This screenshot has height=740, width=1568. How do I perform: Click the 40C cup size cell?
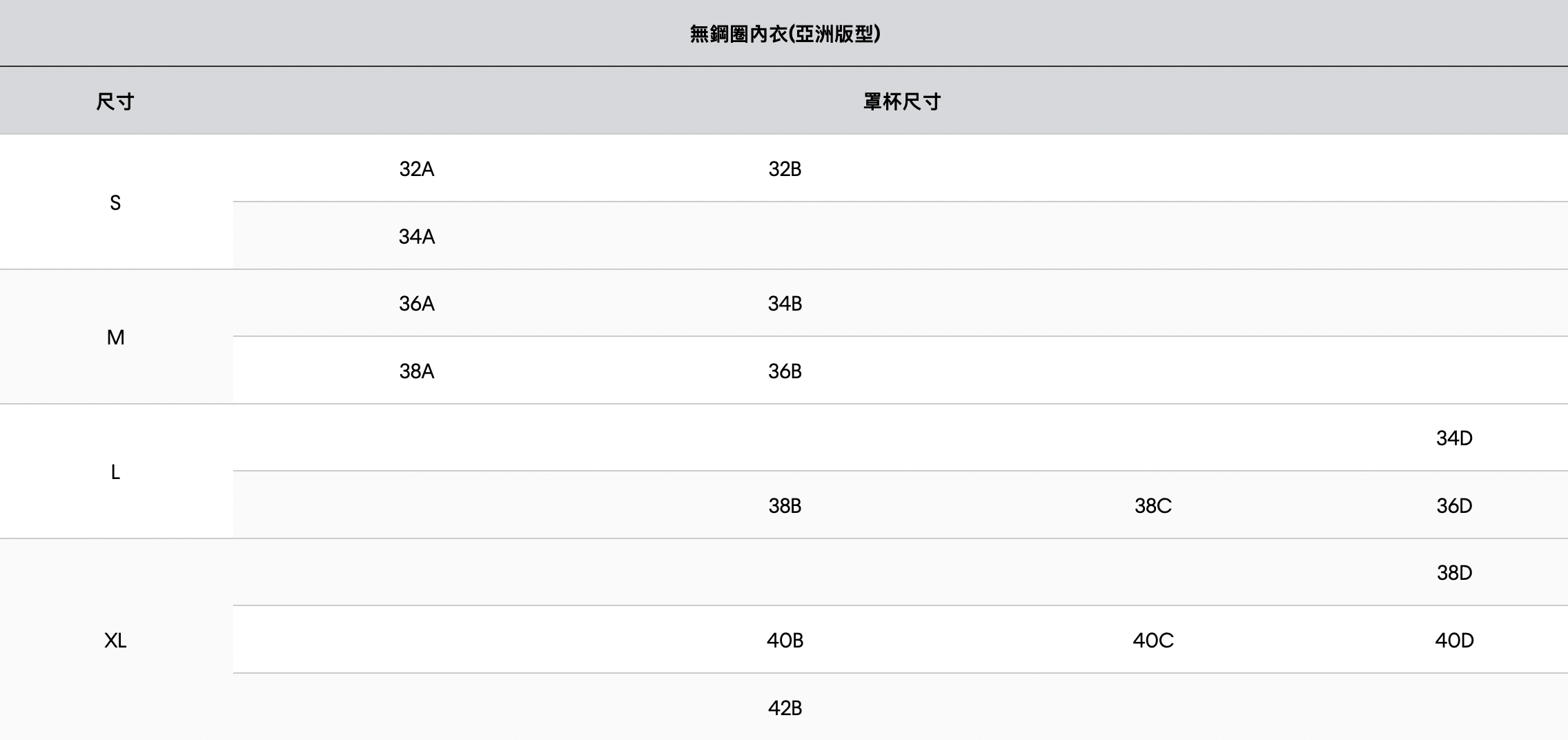point(1153,641)
